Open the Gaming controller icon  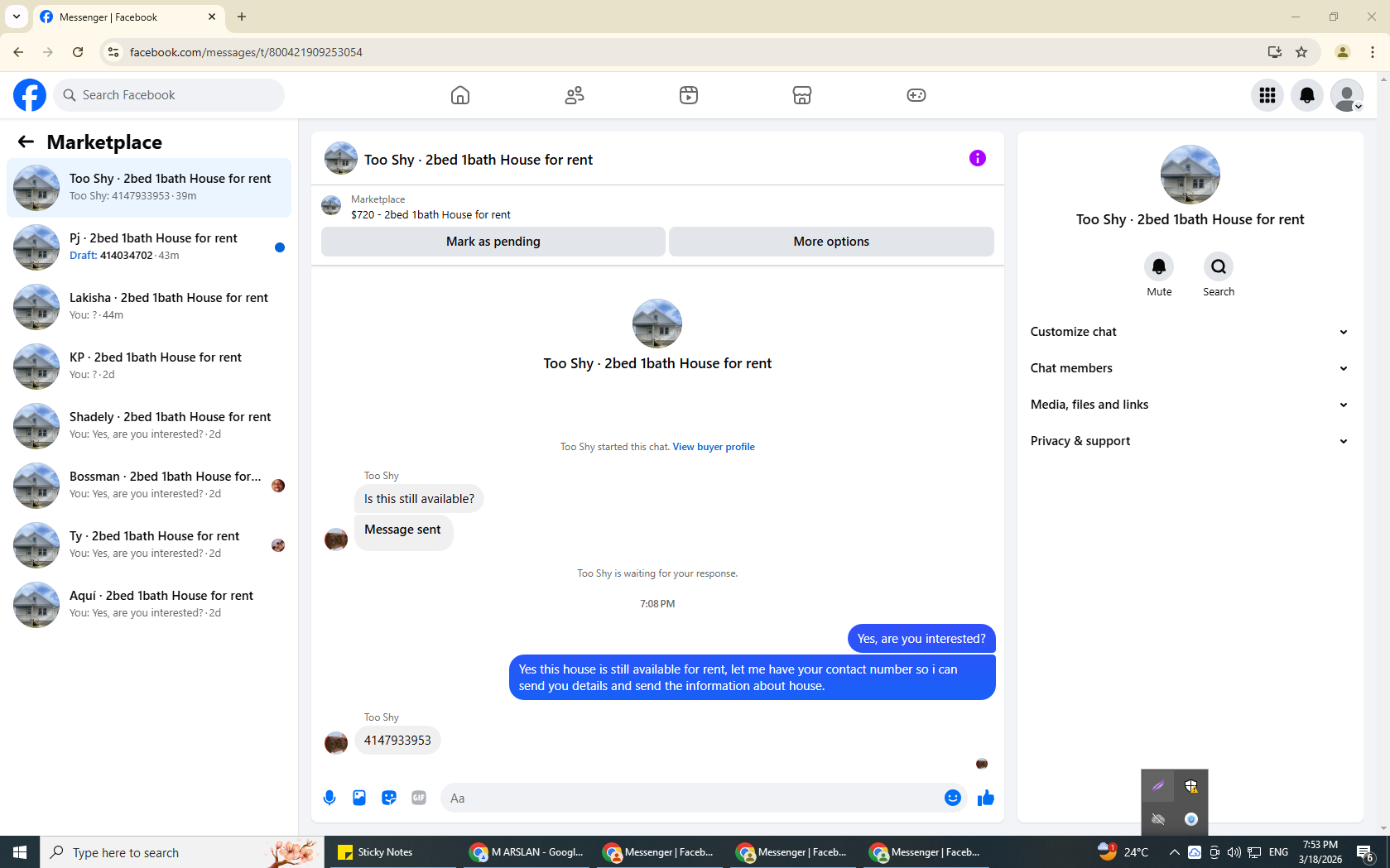(x=916, y=95)
